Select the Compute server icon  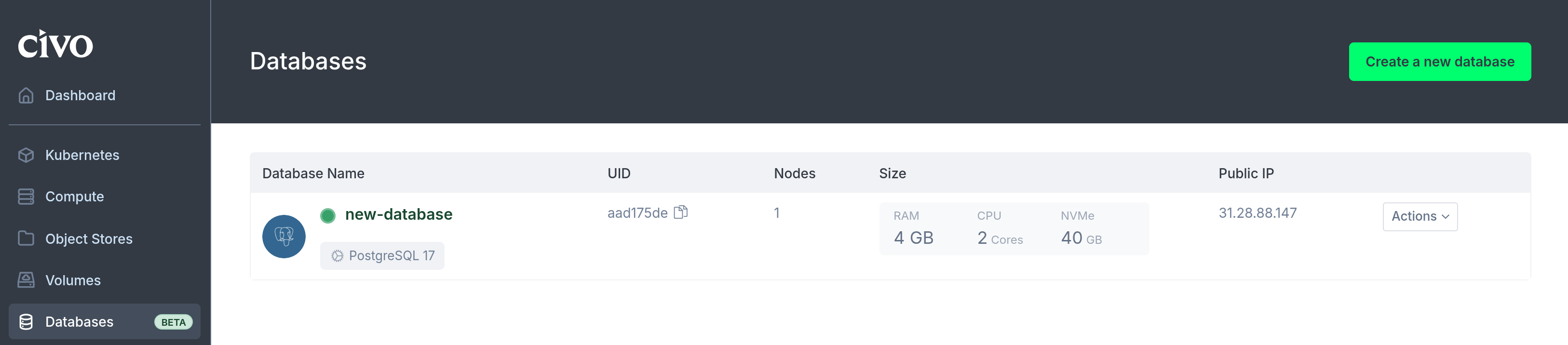pyautogui.click(x=25, y=196)
